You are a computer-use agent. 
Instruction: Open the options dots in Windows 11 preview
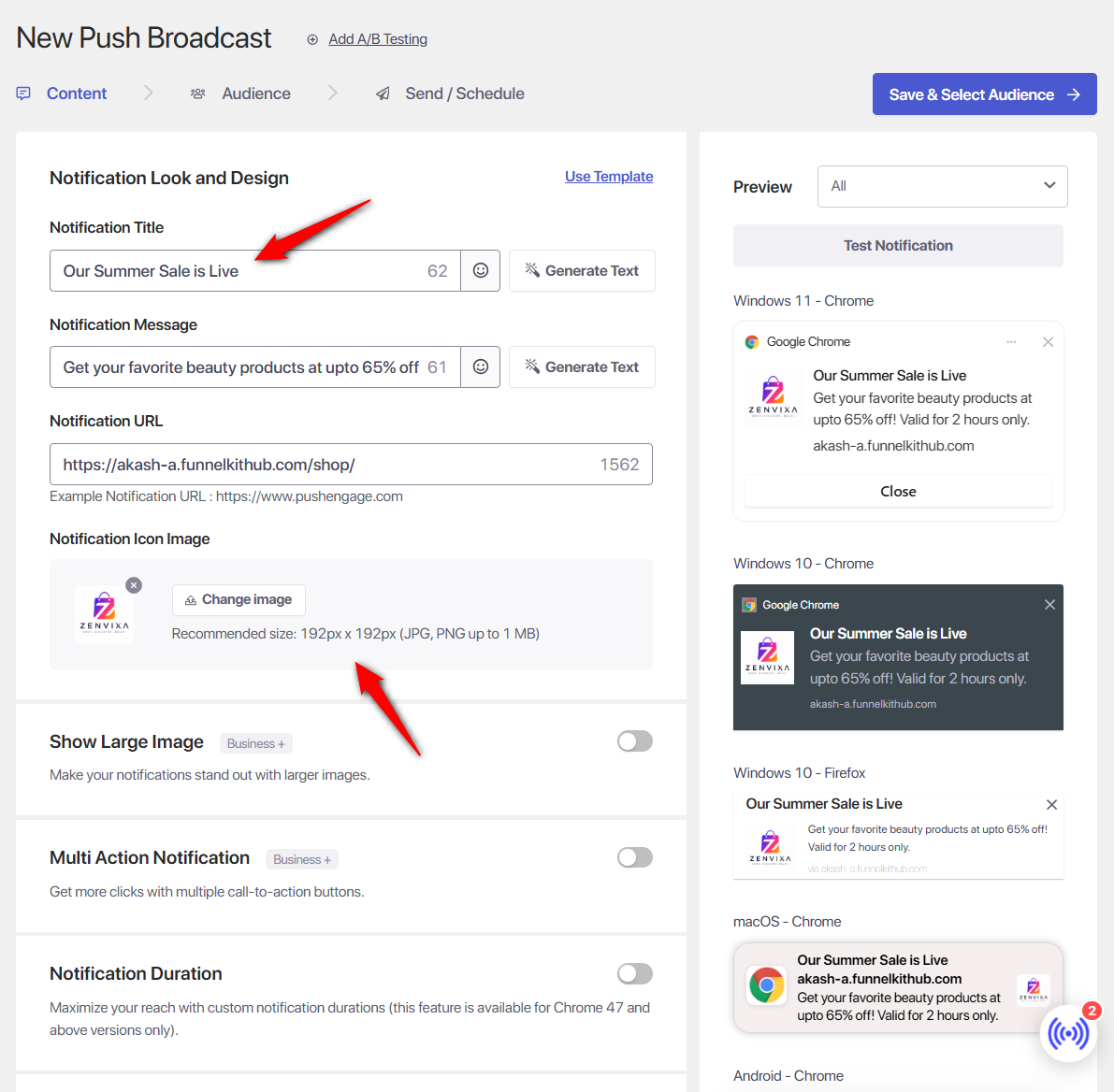1011,342
